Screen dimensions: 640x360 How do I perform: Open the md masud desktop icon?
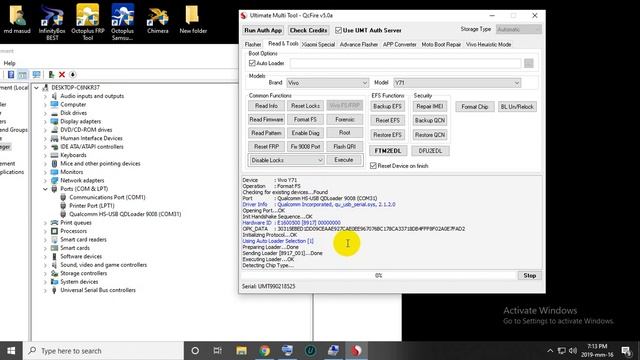click(x=17, y=19)
